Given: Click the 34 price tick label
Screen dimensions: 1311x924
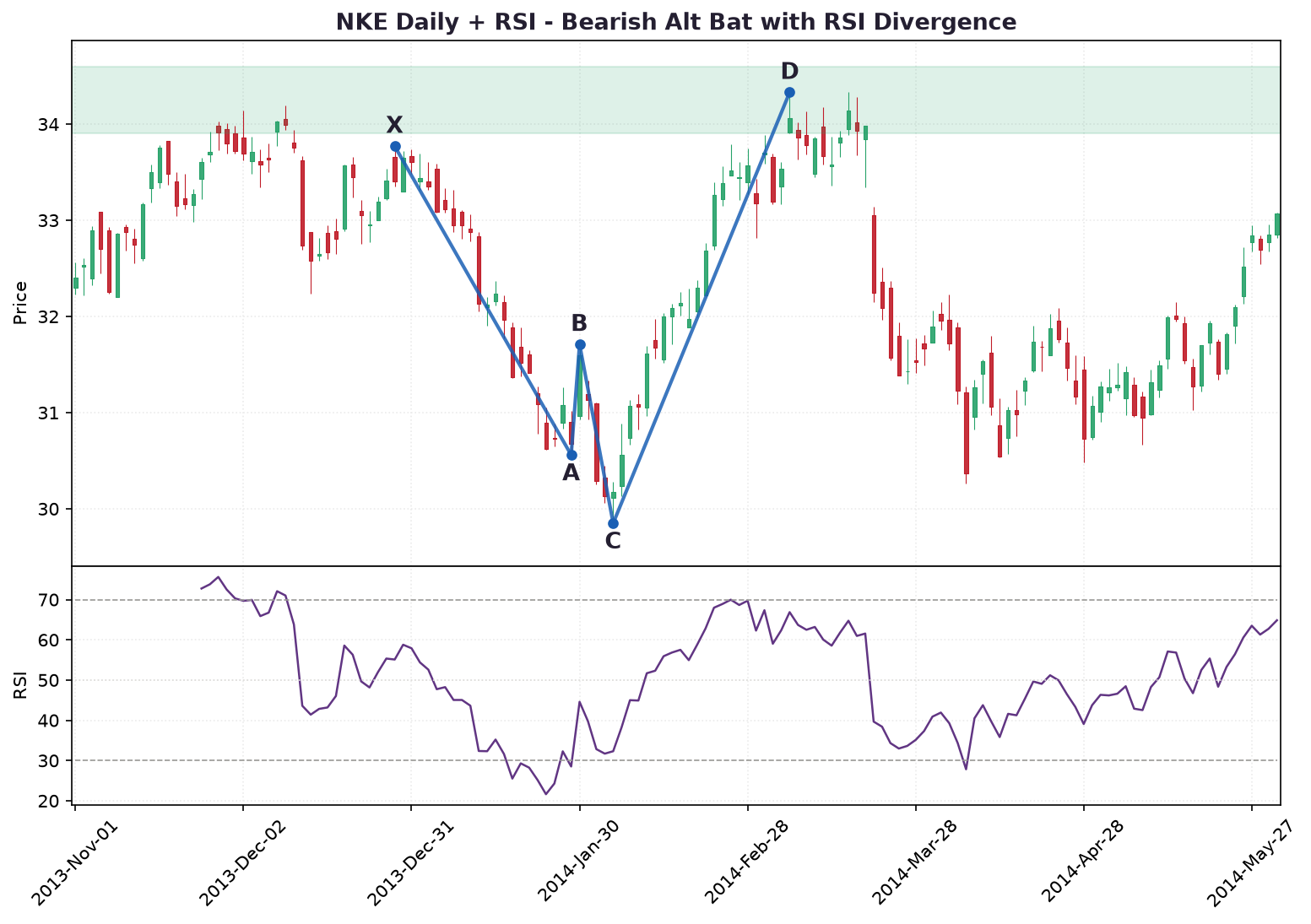Looking at the screenshot, I should coord(49,125).
